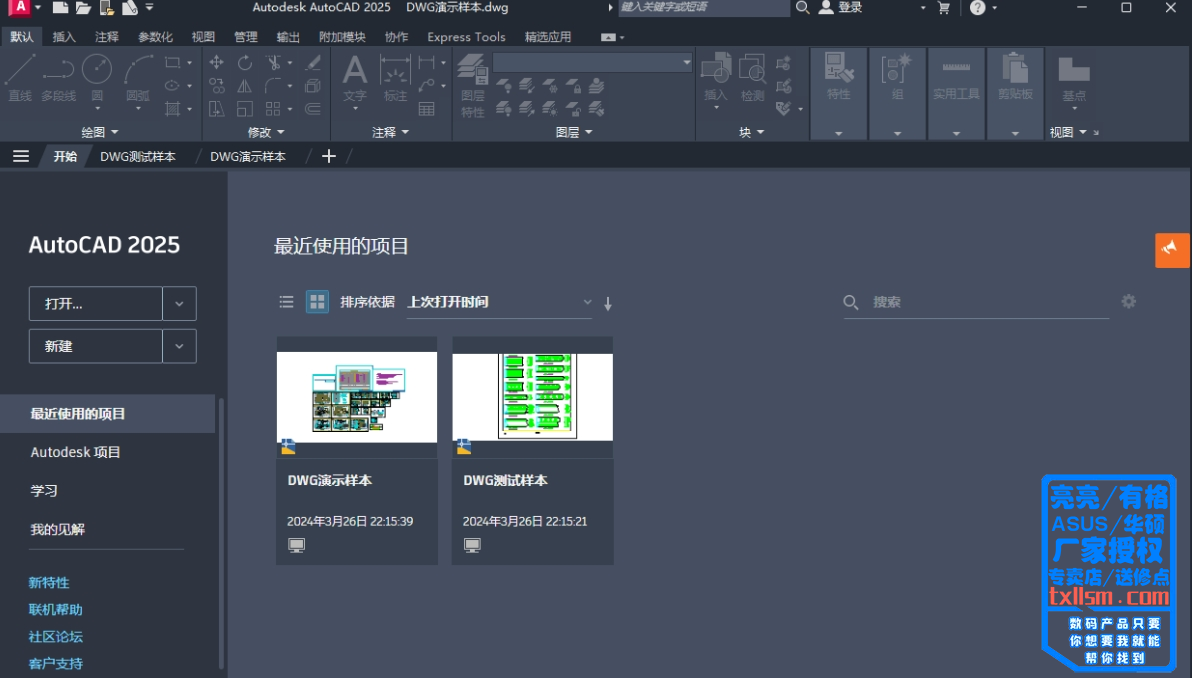Expand the Layers (图层) panel

tap(574, 132)
